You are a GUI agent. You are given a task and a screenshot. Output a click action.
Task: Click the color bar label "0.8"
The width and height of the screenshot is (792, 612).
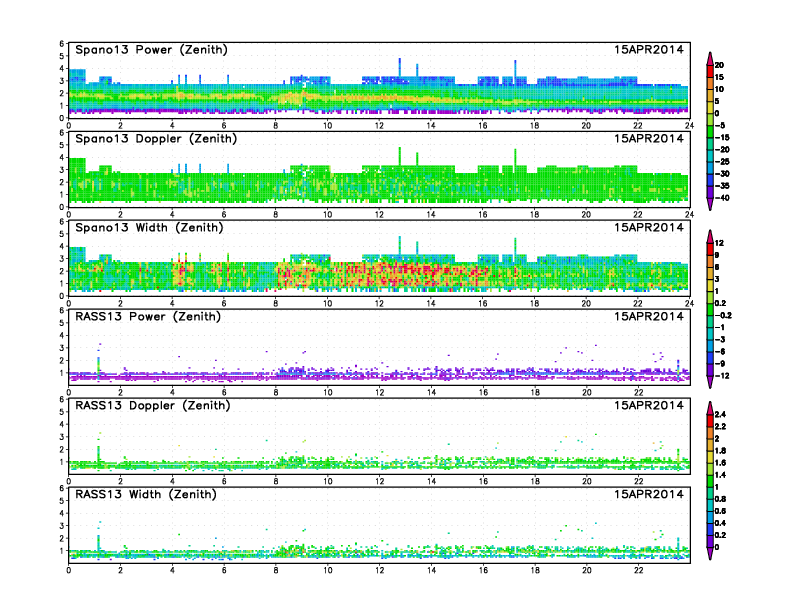[721, 499]
